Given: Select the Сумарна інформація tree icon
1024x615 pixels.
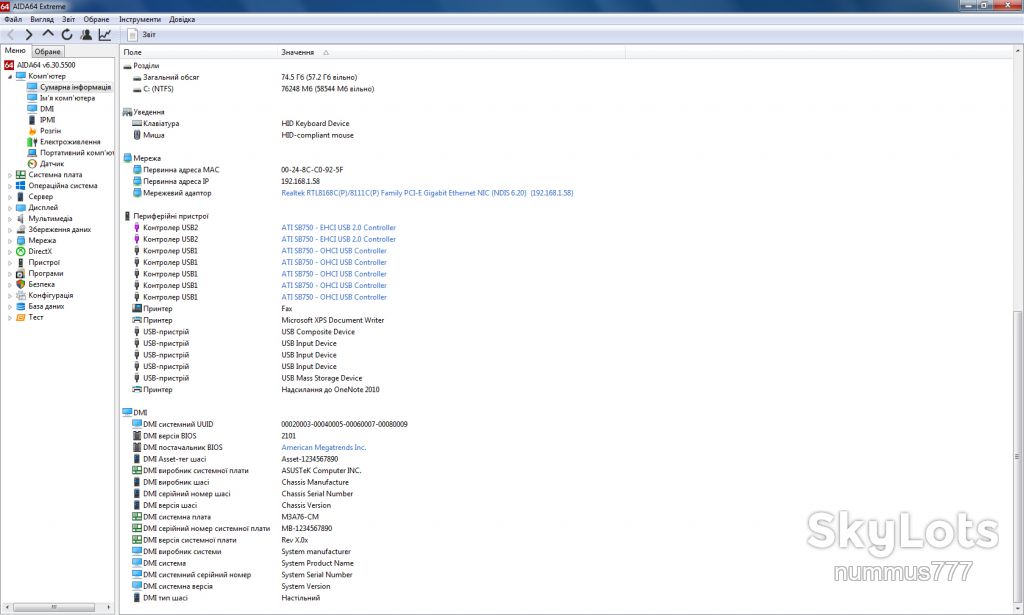Looking at the screenshot, I should click(32, 87).
